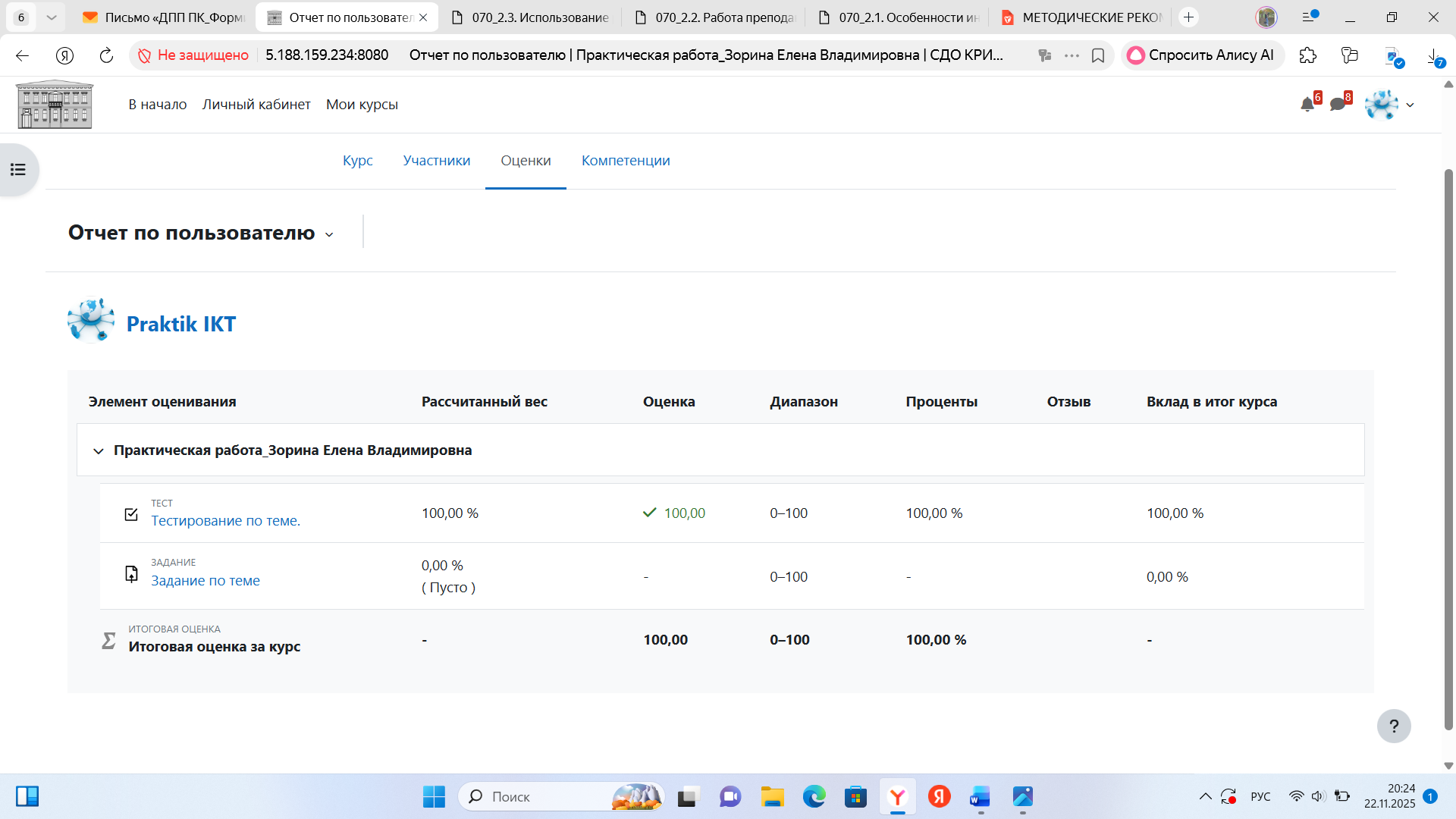This screenshot has width=1456, height=819.
Task: Open the Отчет по пользователю report dropdown
Action: coord(201,233)
